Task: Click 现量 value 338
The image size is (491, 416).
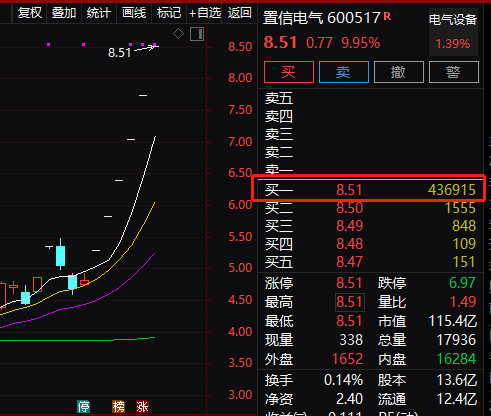Action: [x=351, y=340]
